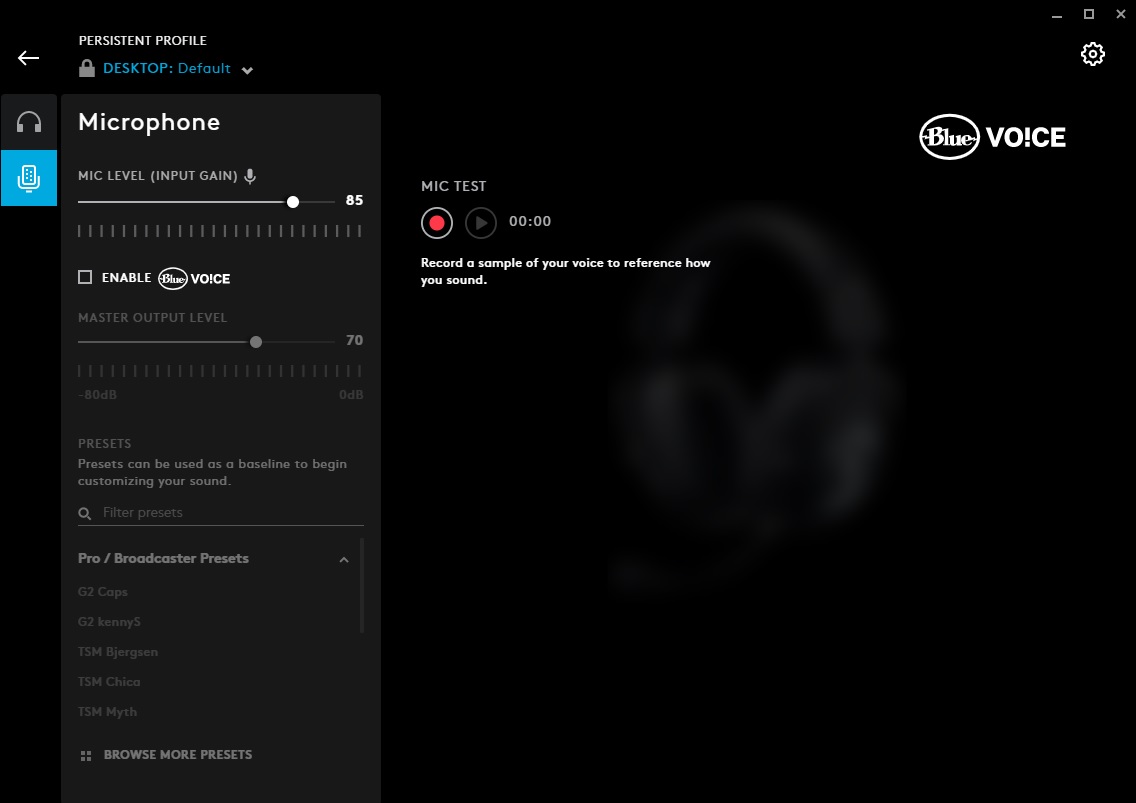This screenshot has height=803, width=1136.
Task: Click the mic icon next to MIC LEVEL
Action: [250, 176]
